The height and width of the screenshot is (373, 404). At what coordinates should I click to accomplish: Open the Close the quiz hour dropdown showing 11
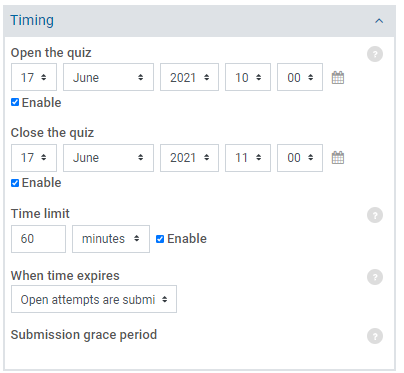(x=248, y=158)
